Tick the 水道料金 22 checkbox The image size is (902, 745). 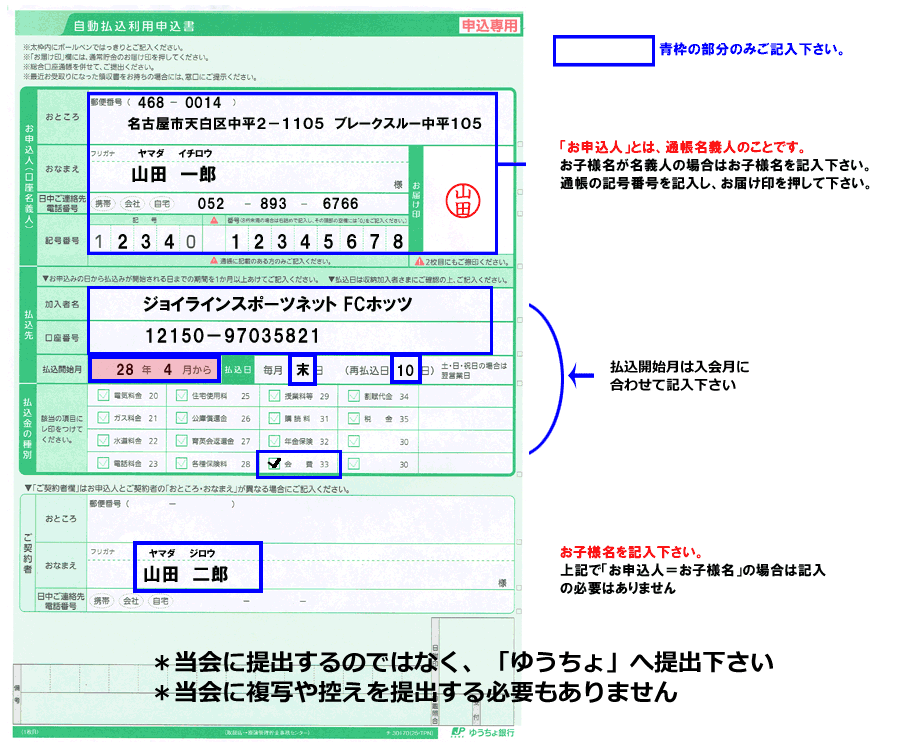tap(104, 441)
